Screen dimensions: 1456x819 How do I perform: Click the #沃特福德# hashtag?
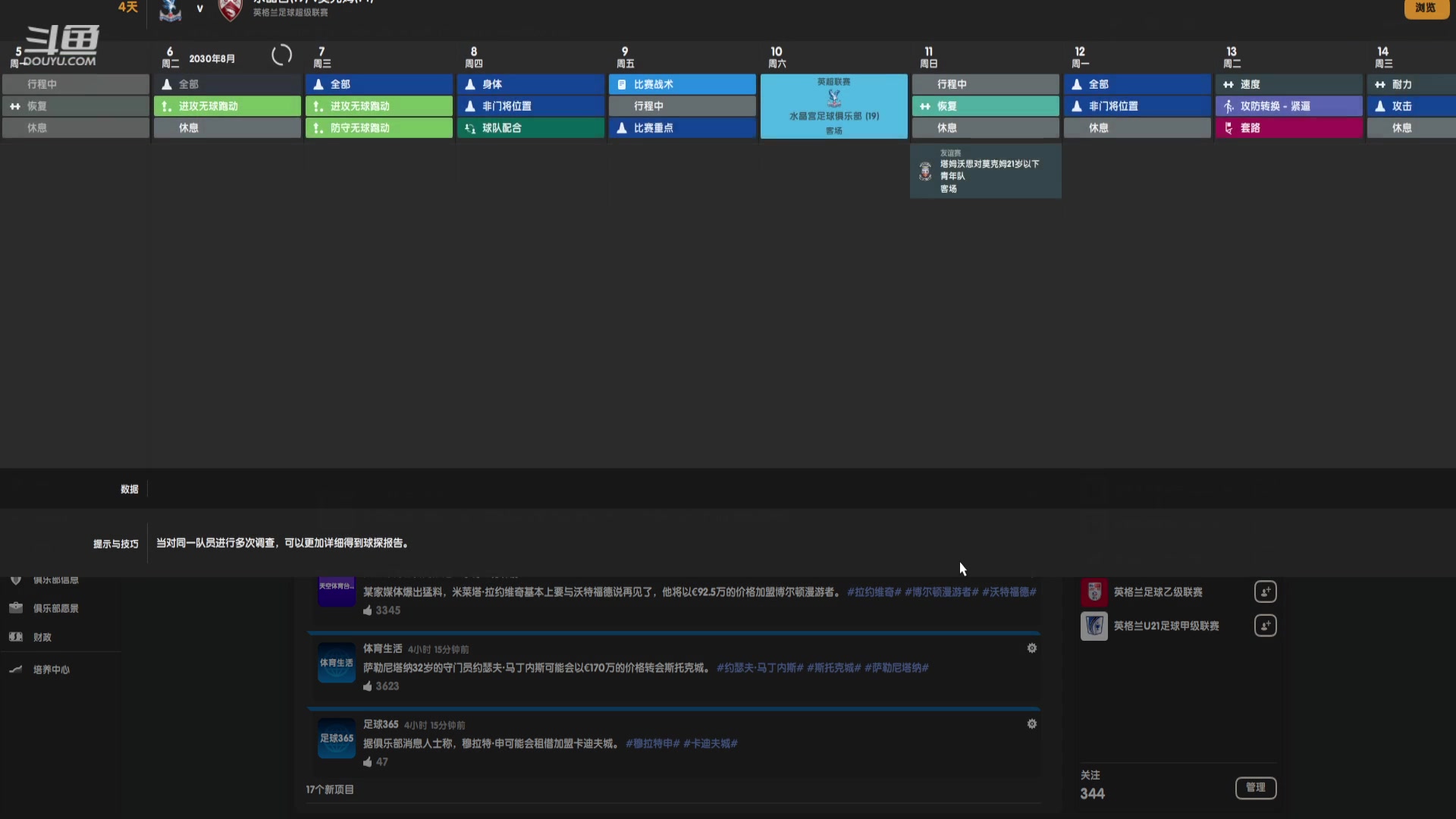click(1009, 591)
